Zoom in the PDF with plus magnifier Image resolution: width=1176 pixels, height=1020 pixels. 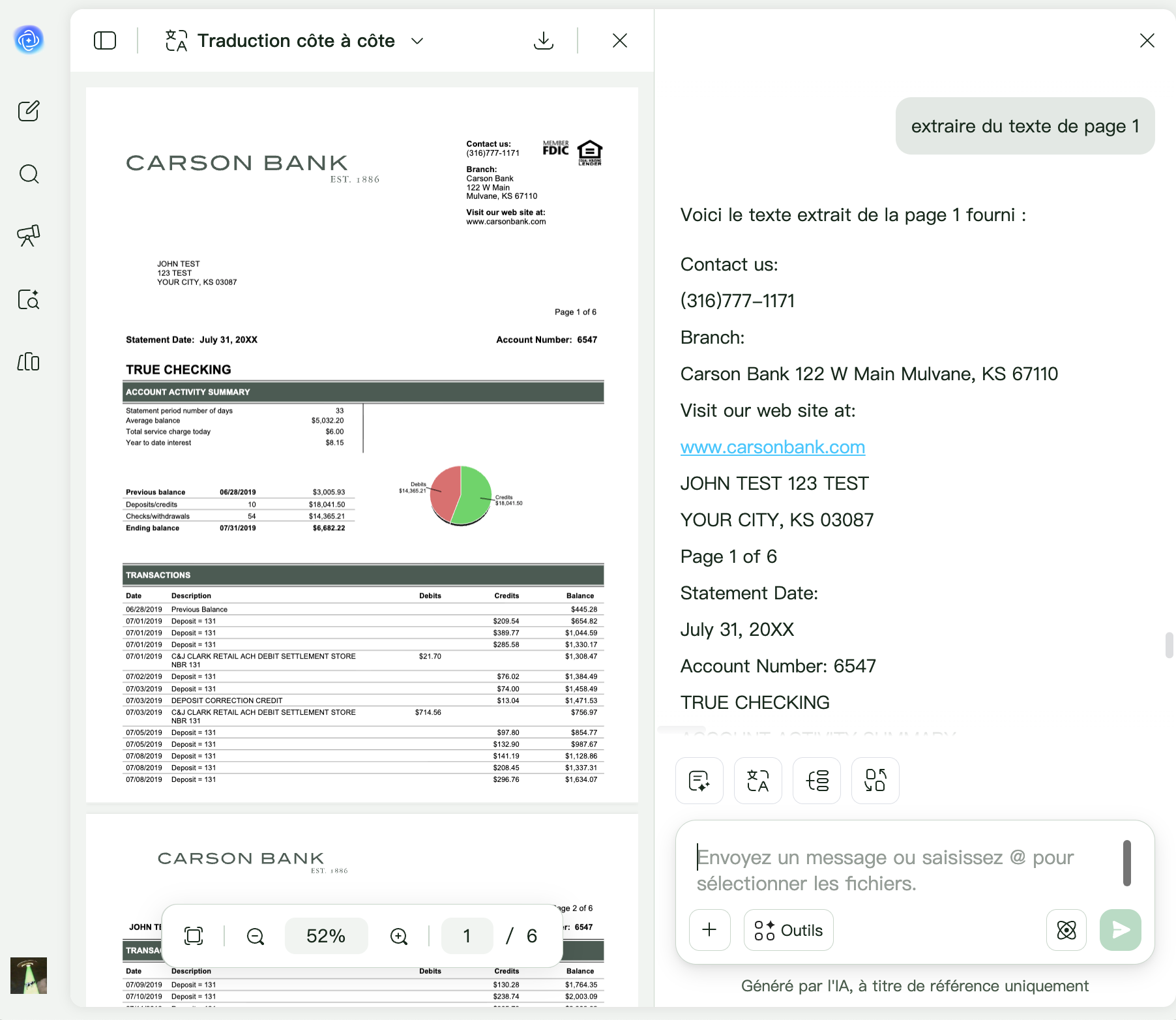pyautogui.click(x=399, y=937)
